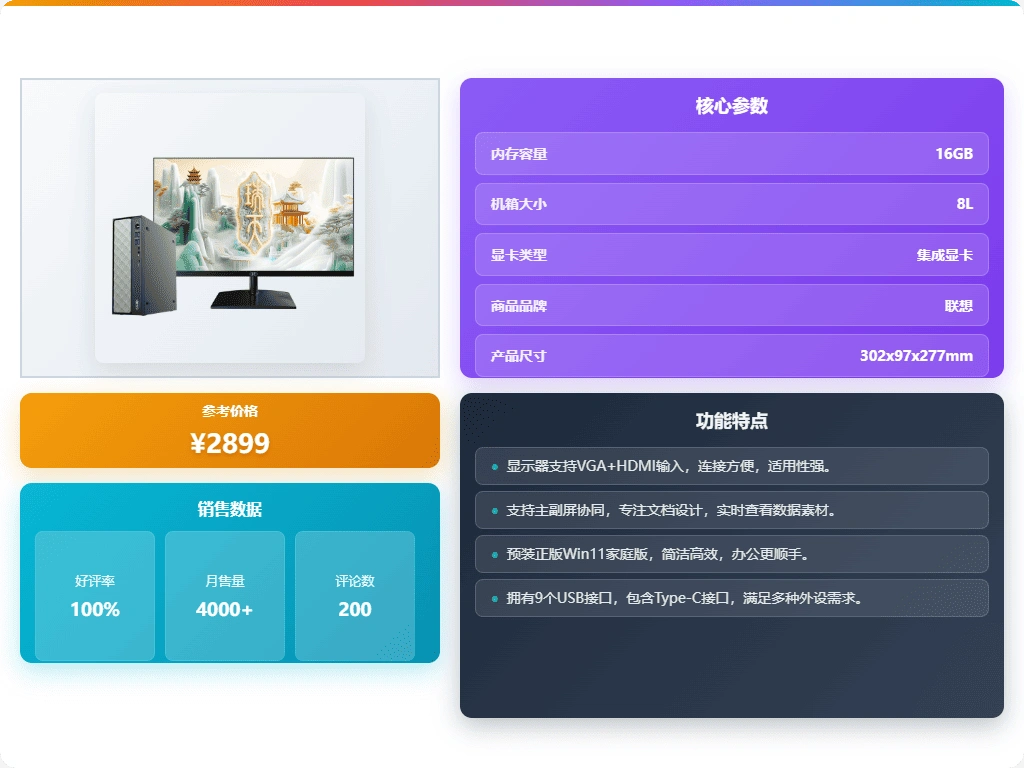This screenshot has width=1024, height=768.
Task: Select the 内存容量 16GB spec row
Action: pyautogui.click(x=731, y=153)
